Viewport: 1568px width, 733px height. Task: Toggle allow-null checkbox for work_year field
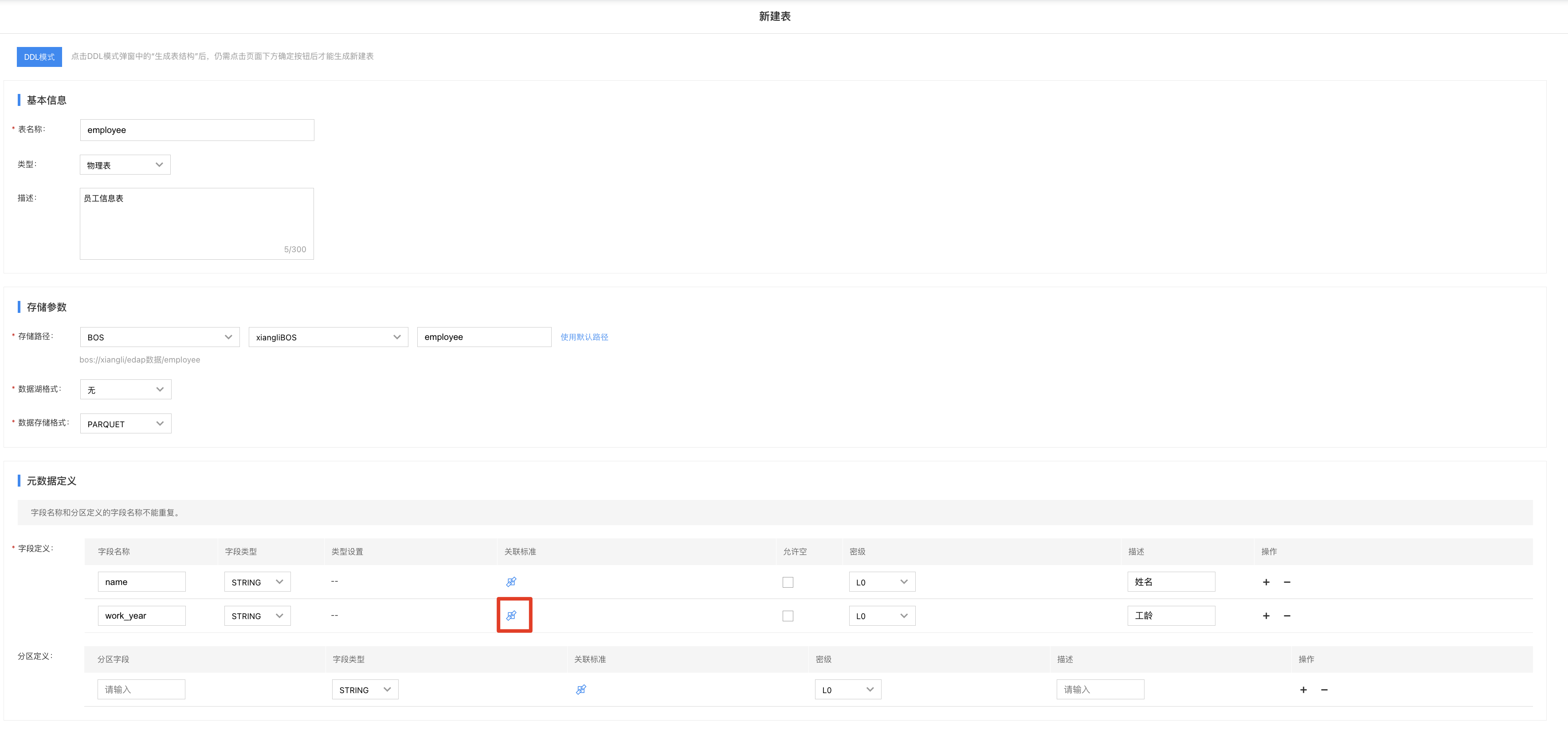pos(788,616)
